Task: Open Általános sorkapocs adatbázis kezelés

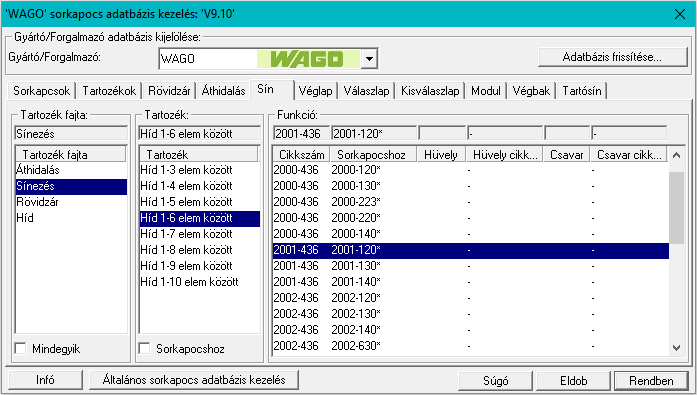Action: pos(194,380)
